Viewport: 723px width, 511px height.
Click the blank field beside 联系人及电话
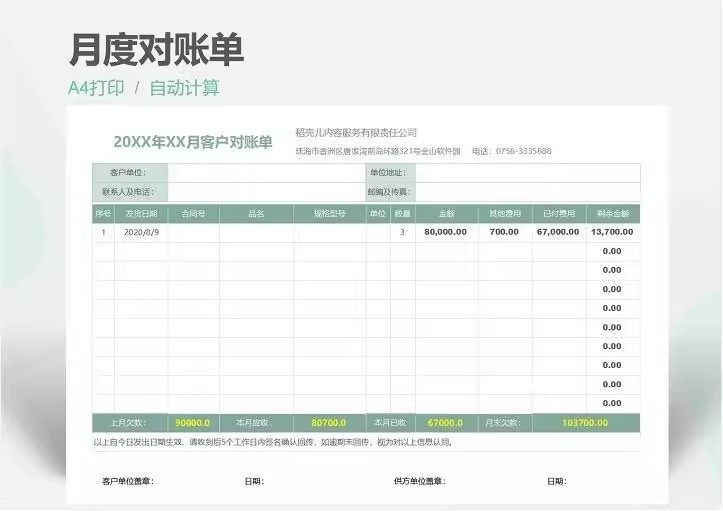(267, 192)
